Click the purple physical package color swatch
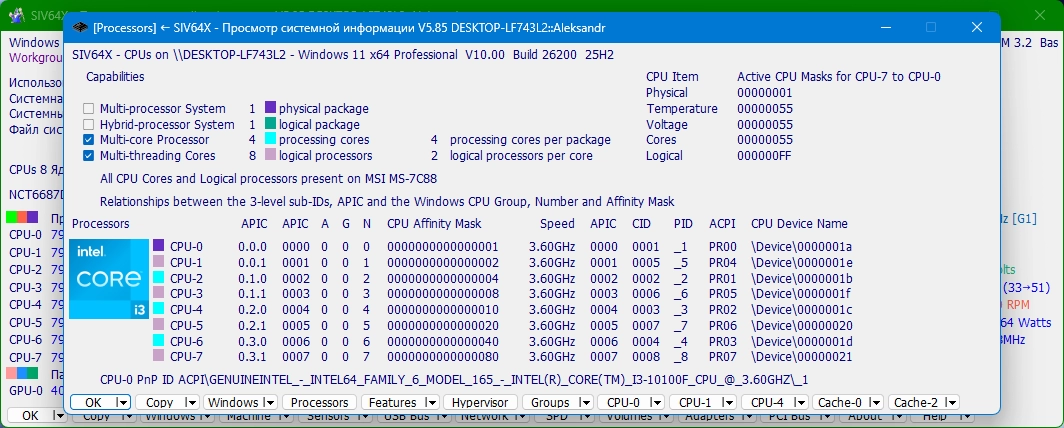Screen dimensions: 1064x428 [x=270, y=108]
